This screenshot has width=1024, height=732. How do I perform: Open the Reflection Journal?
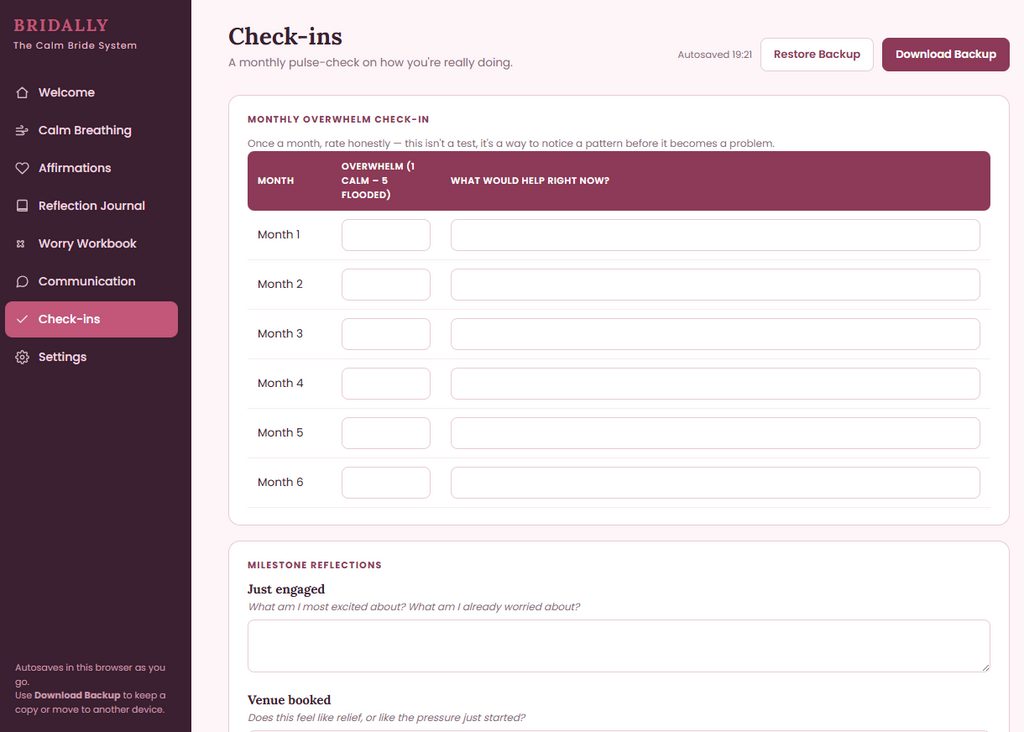(91, 206)
